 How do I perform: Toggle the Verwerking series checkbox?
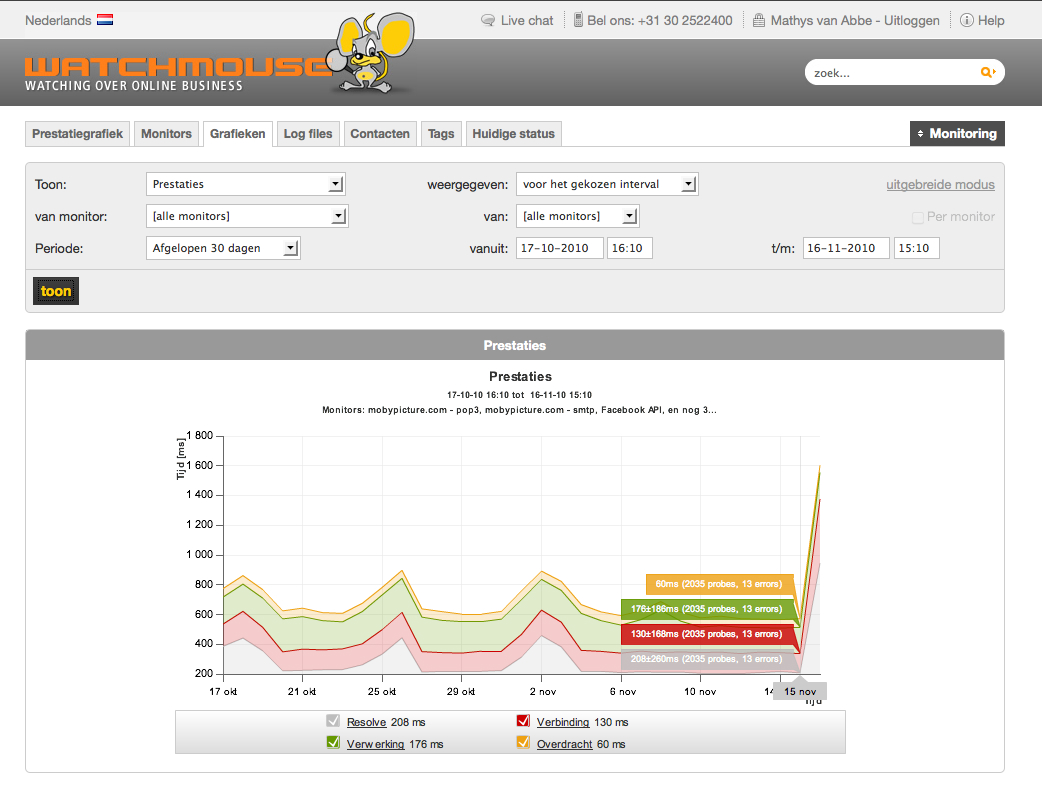[x=334, y=744]
